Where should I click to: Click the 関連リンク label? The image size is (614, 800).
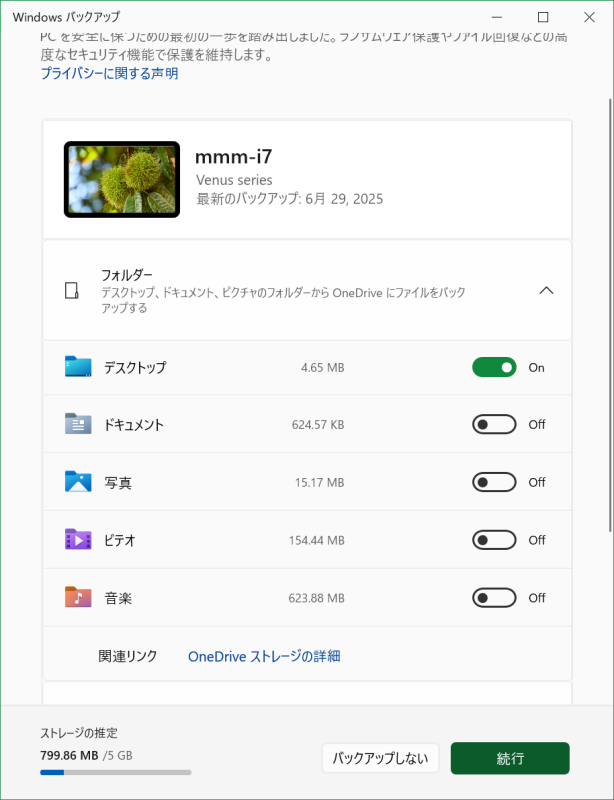128,656
